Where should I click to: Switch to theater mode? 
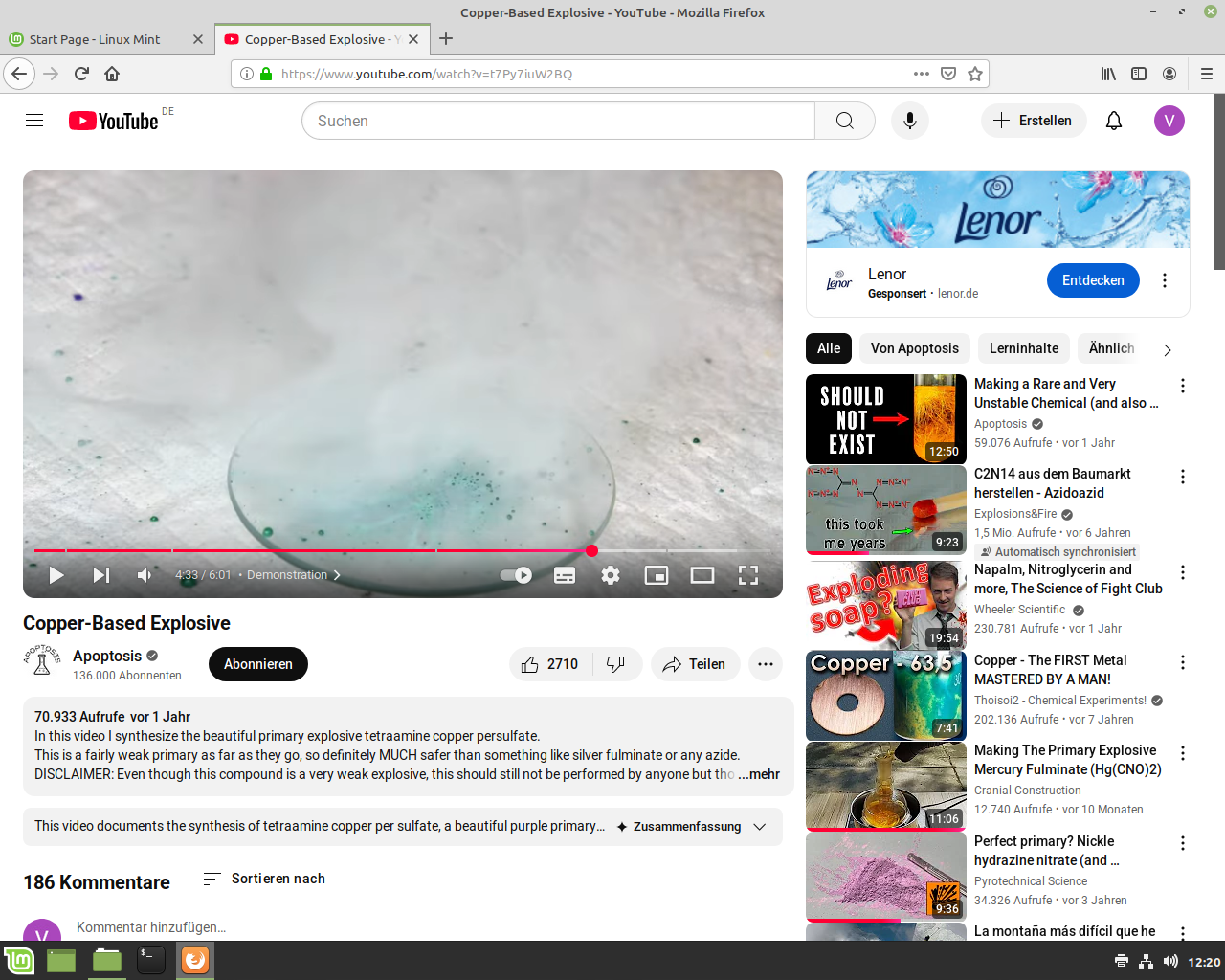point(702,575)
